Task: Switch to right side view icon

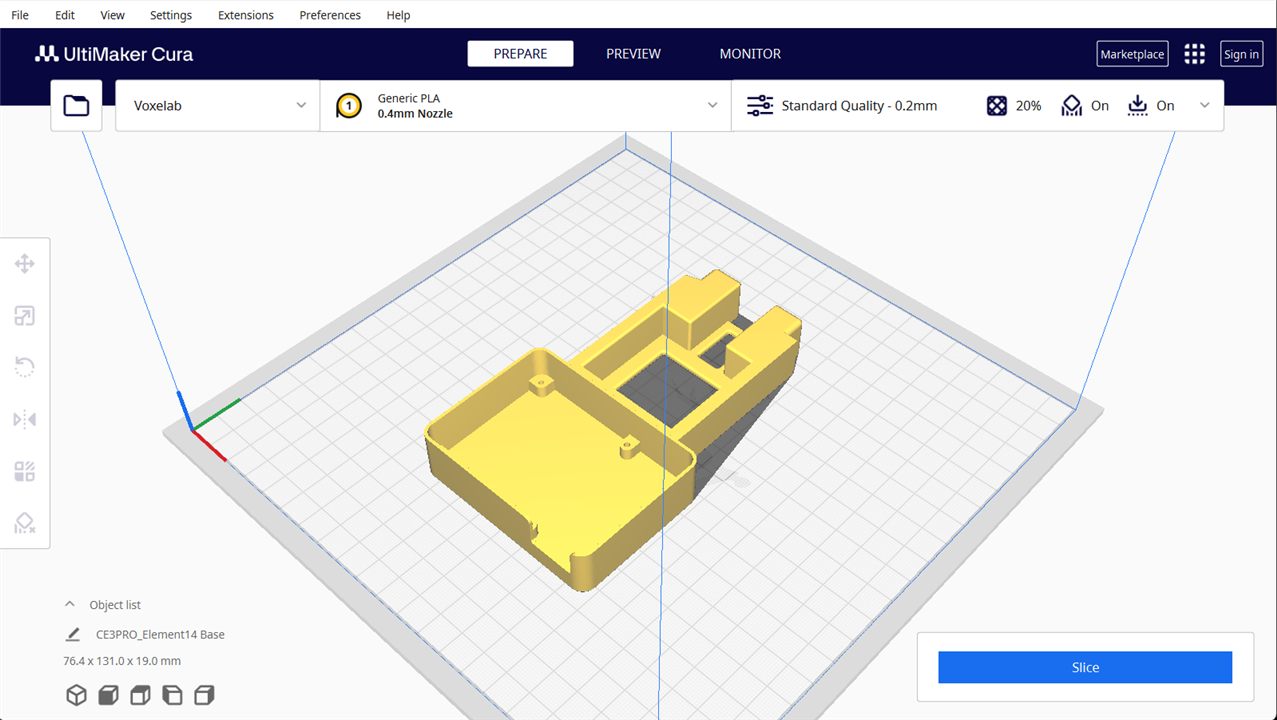Action: 204,695
